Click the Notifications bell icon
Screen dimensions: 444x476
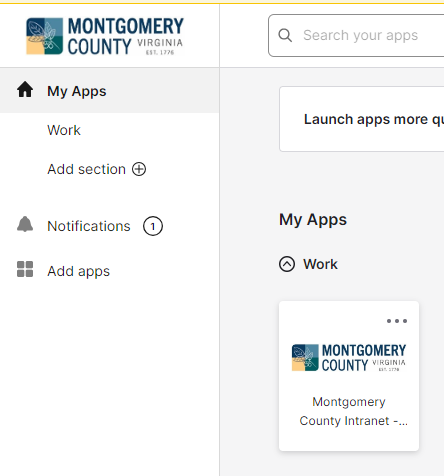point(25,224)
